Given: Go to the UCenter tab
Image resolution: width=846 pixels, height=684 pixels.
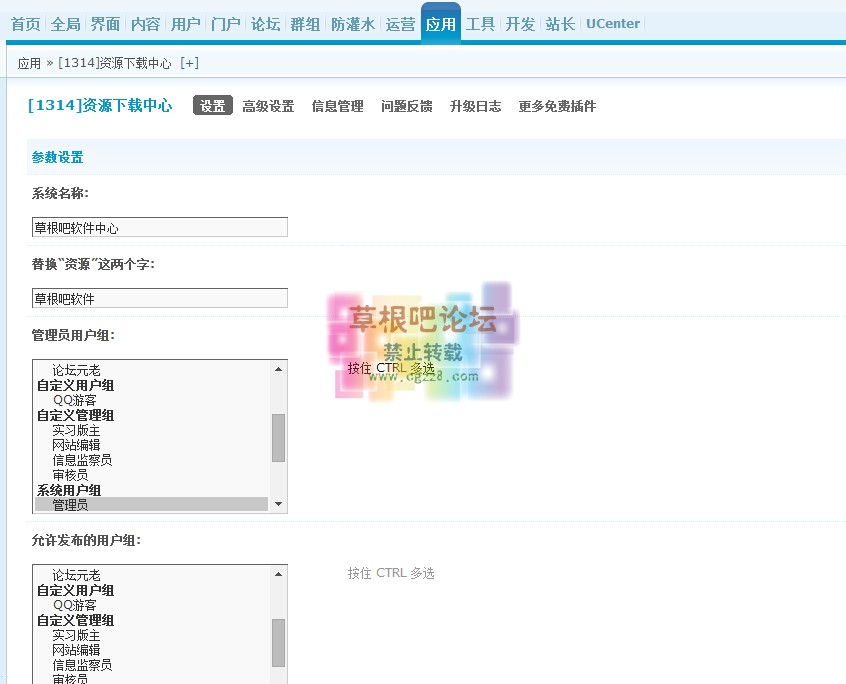Looking at the screenshot, I should click(612, 24).
